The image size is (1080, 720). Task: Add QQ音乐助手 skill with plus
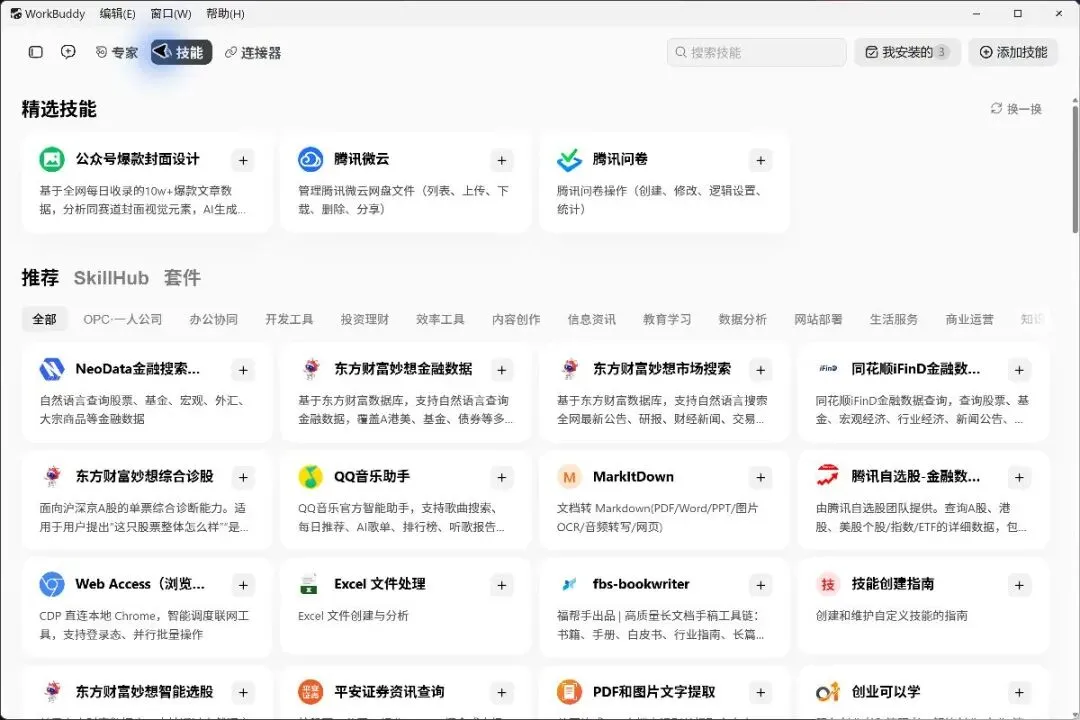click(x=501, y=477)
